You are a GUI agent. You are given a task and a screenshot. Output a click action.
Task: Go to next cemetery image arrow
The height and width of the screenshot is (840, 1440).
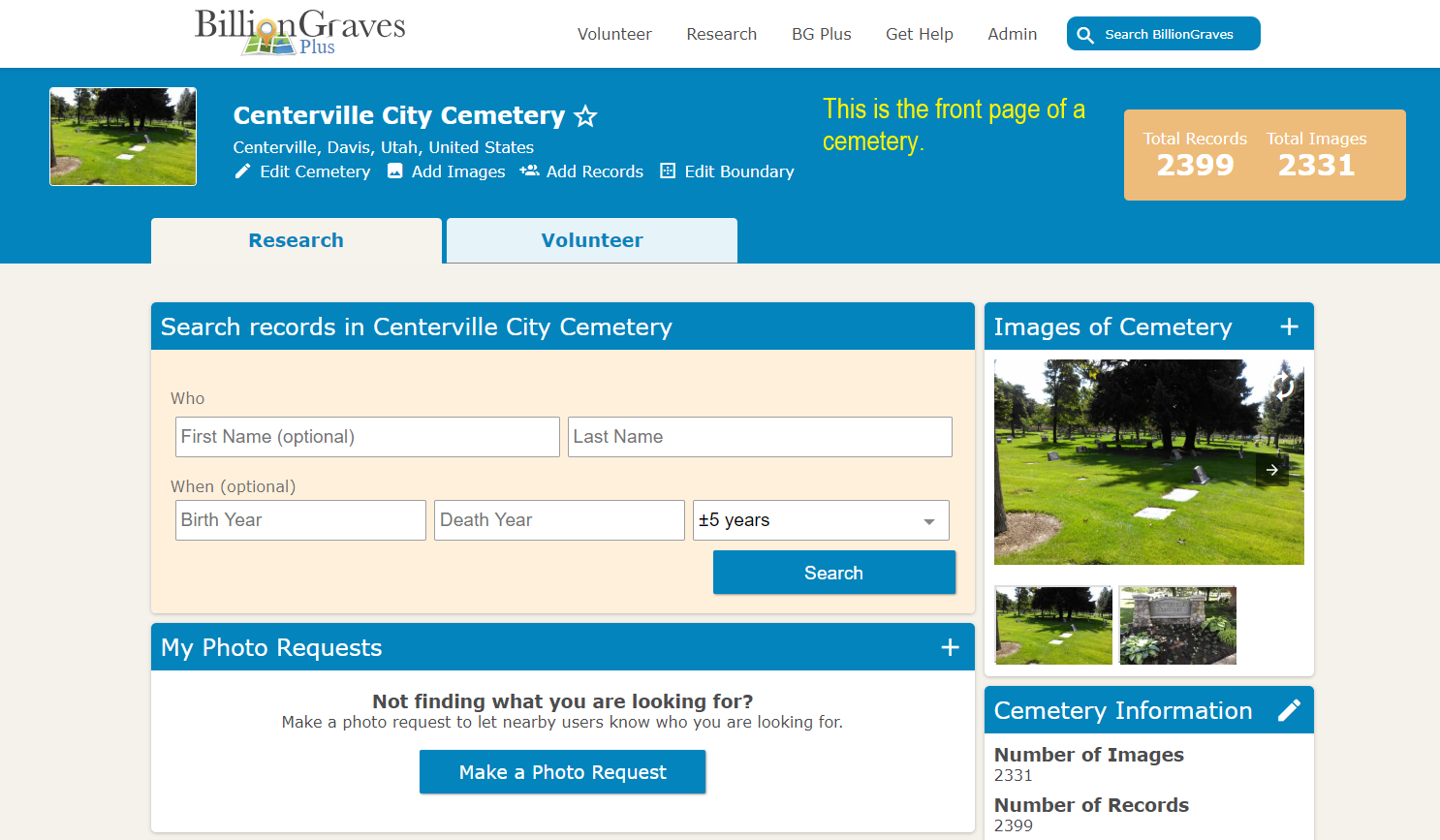click(1272, 470)
